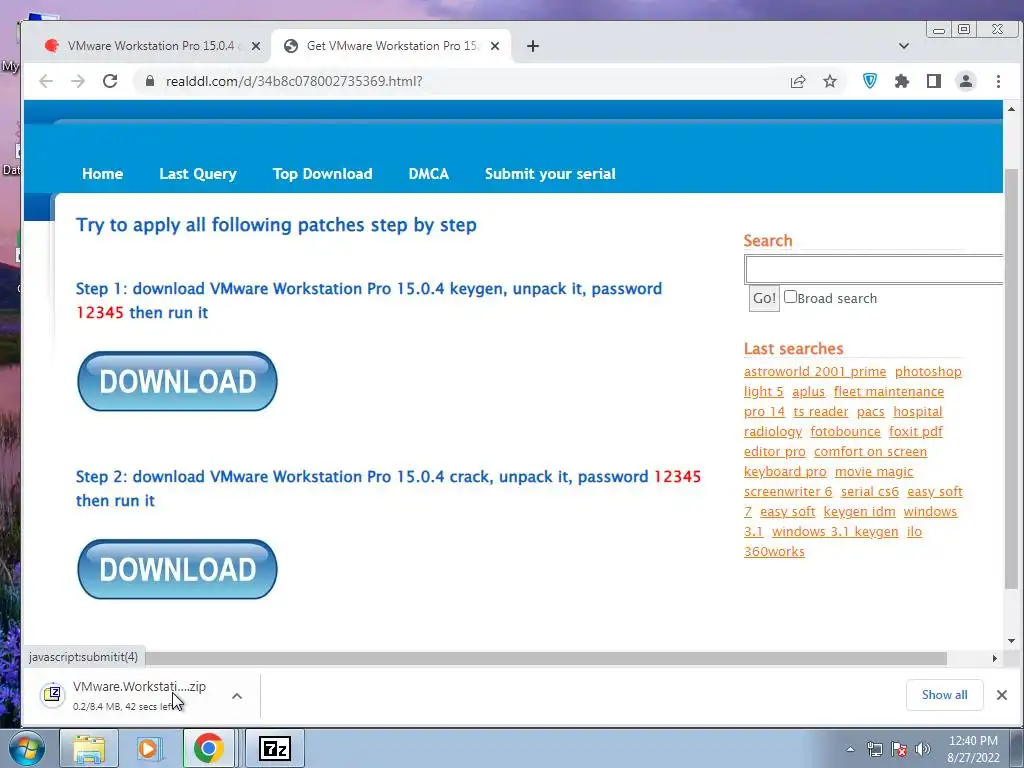Open the 360works search link

click(775, 552)
